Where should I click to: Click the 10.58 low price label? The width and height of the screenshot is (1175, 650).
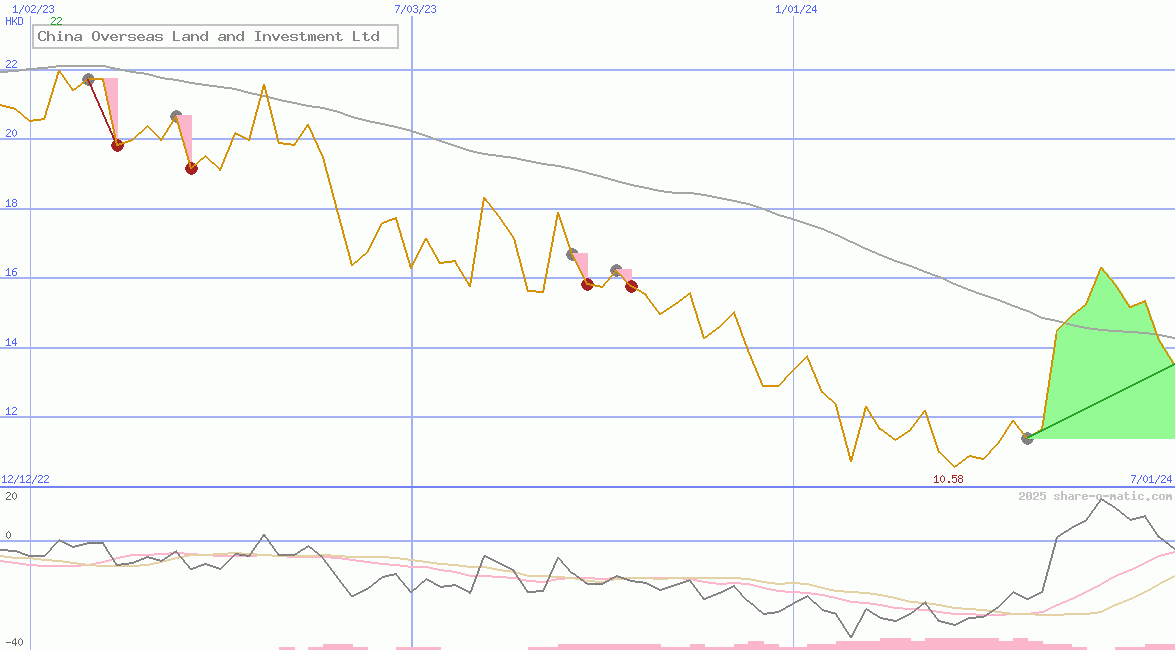[x=948, y=479]
